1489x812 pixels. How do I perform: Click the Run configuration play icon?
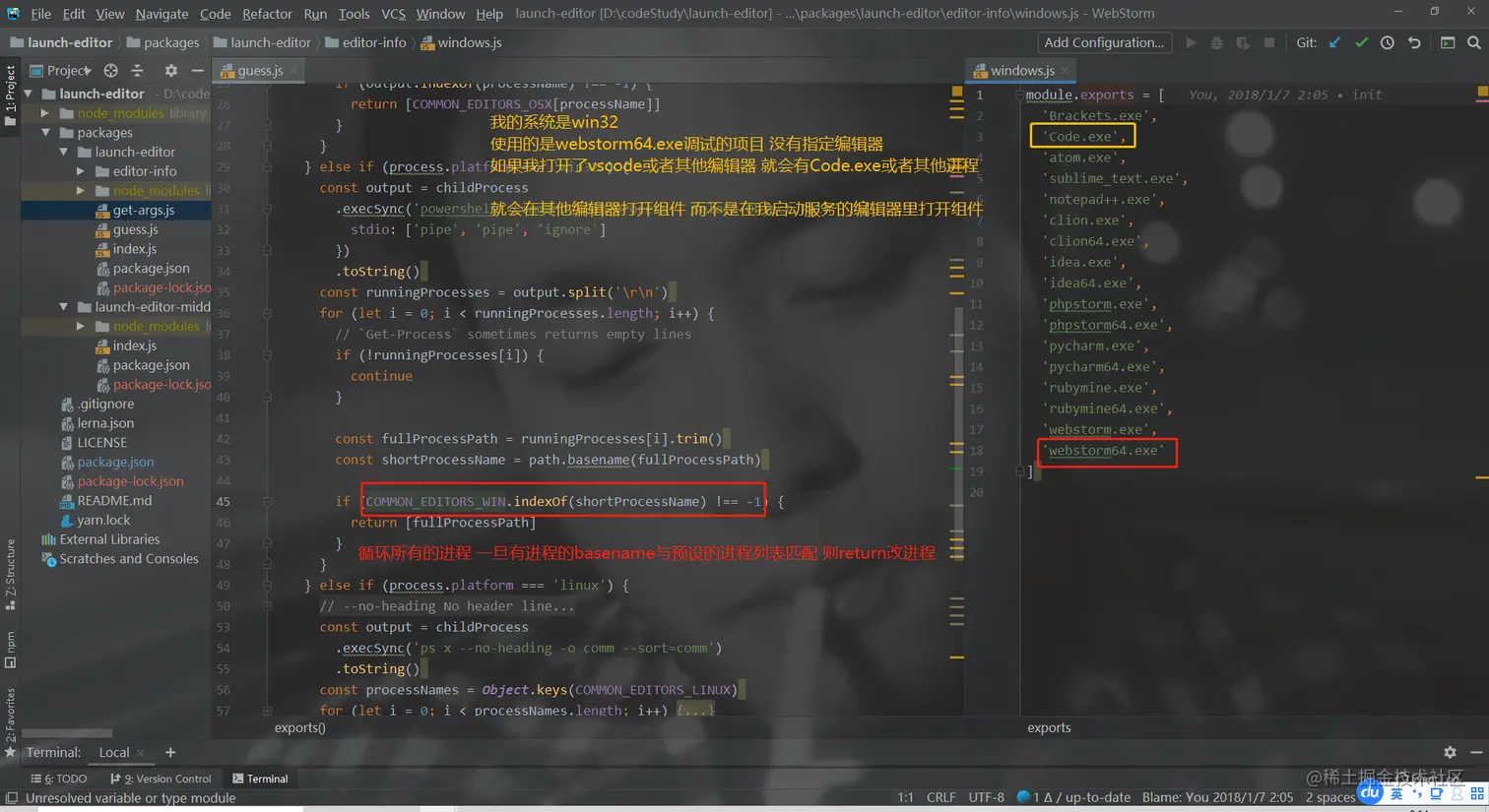tap(1191, 42)
